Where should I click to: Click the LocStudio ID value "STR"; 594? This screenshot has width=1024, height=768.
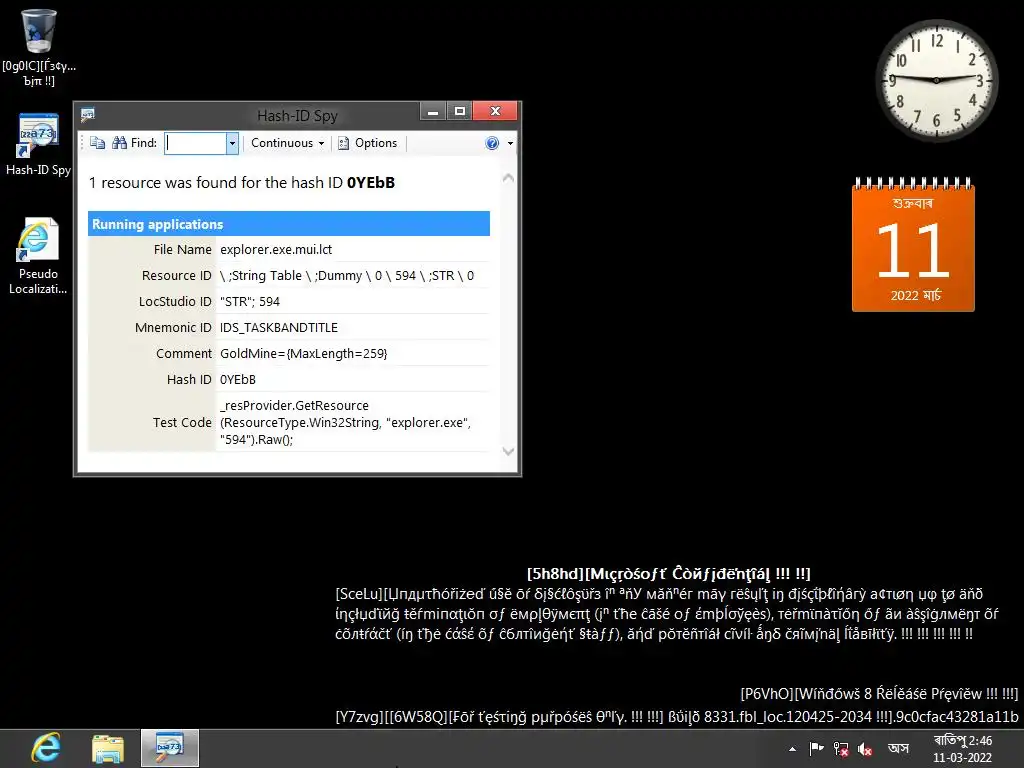pos(250,302)
